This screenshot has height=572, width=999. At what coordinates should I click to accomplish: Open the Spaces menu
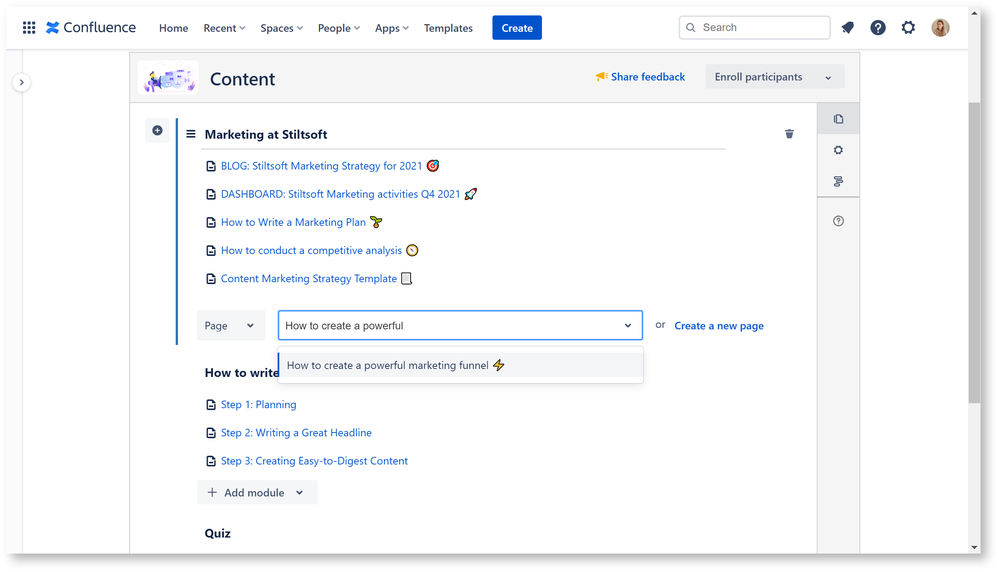click(x=282, y=28)
